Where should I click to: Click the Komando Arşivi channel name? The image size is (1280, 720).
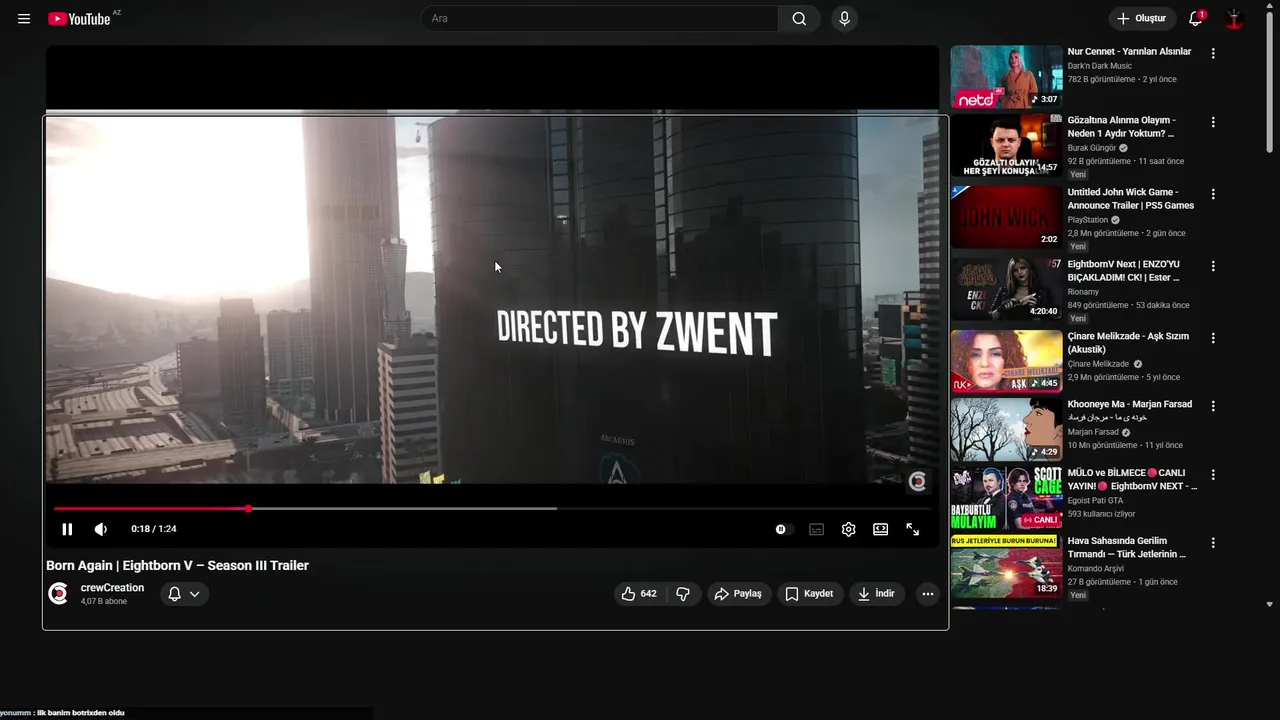coord(1096,568)
